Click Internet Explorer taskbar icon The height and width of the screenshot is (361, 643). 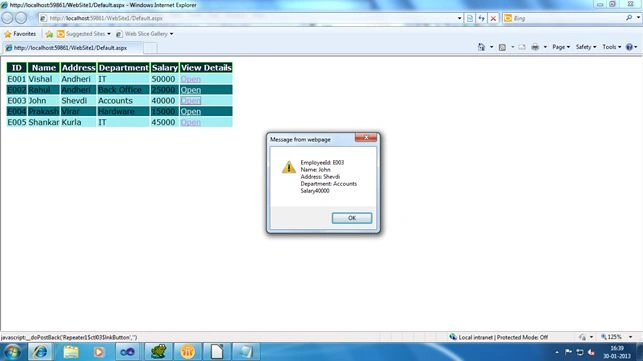[40, 352]
